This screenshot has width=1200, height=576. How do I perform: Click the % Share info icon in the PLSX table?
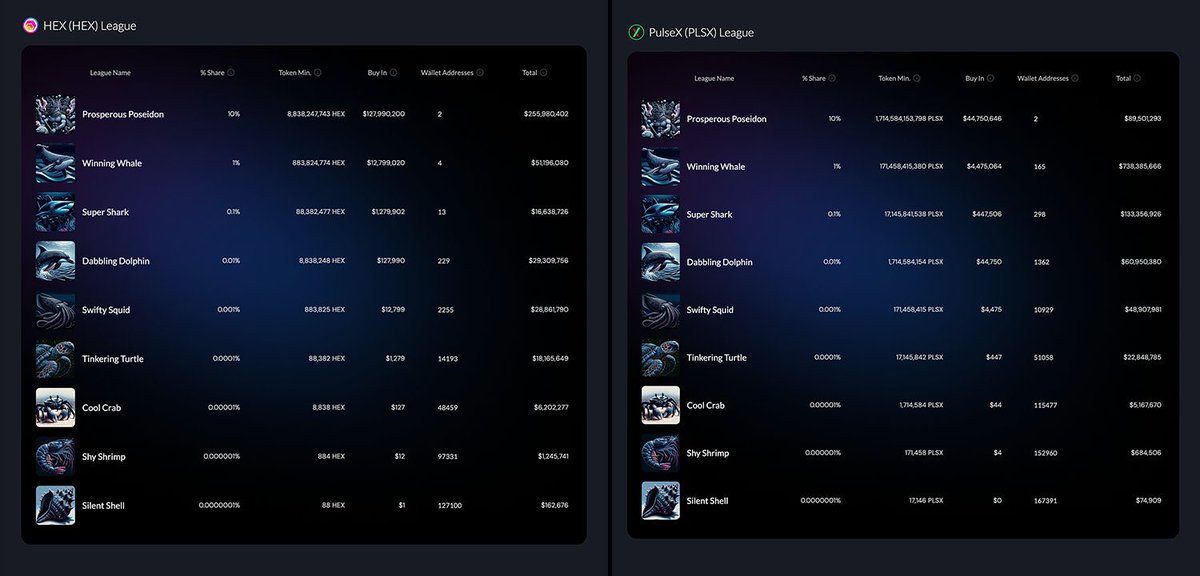(834, 78)
